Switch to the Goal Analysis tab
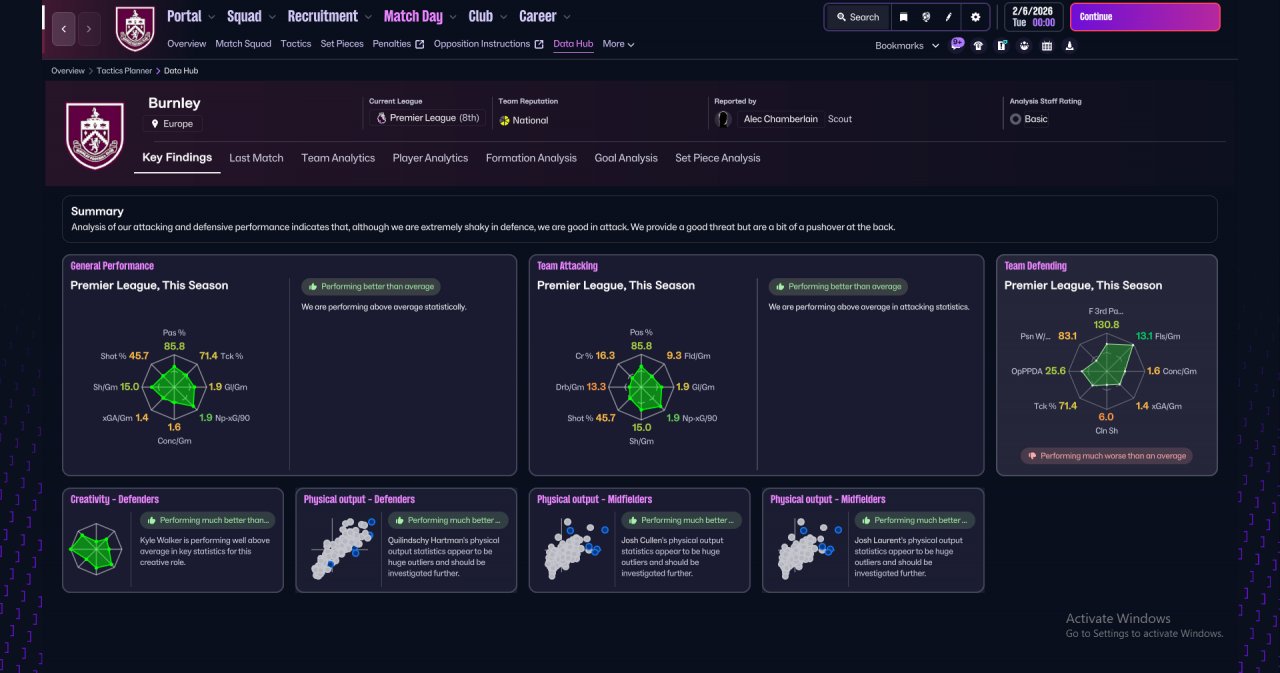 tap(626, 158)
